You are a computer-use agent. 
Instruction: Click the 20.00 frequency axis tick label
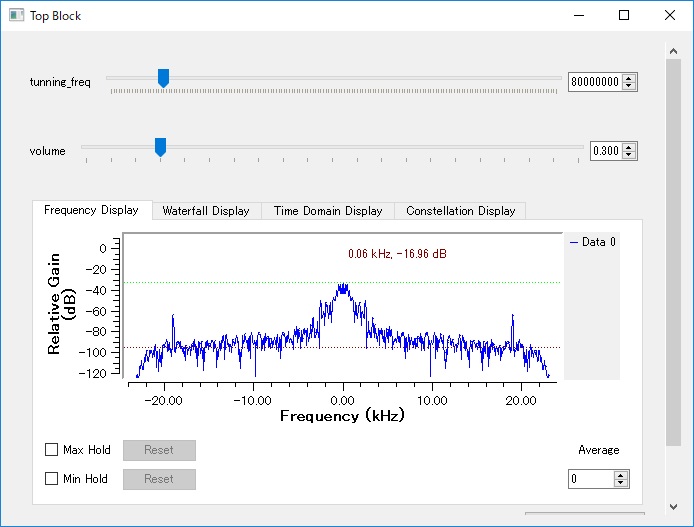[x=521, y=401]
